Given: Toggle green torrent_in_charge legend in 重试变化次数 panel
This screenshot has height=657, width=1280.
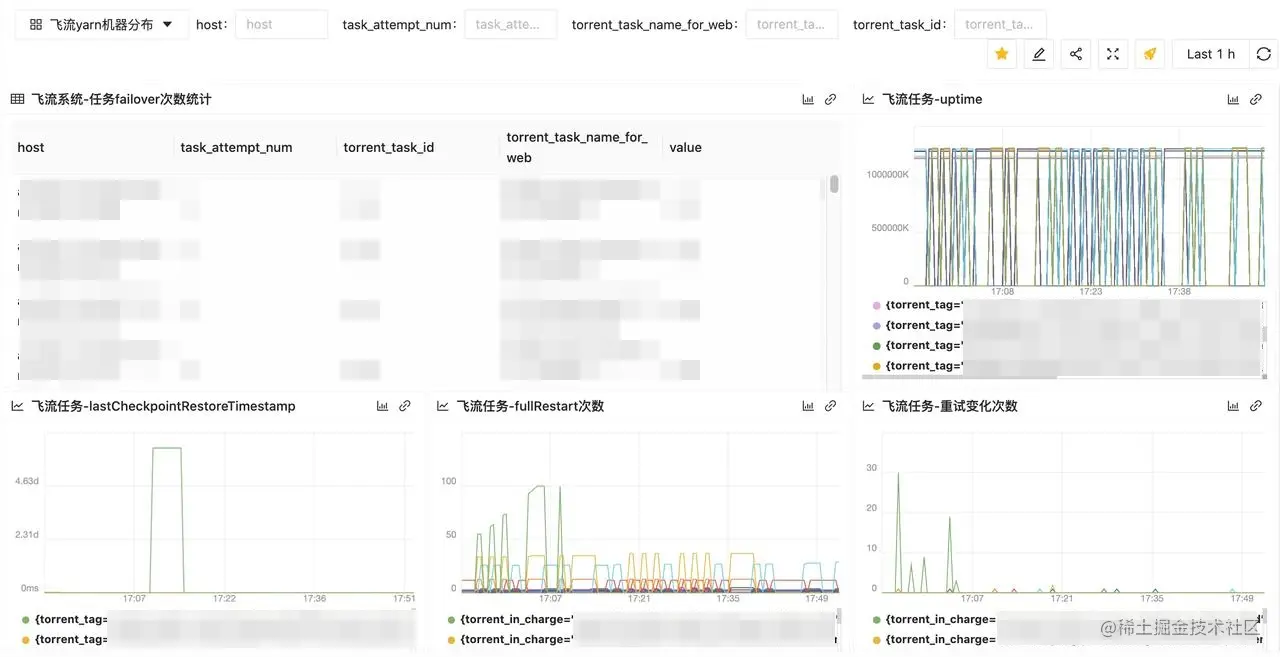Looking at the screenshot, I should (x=877, y=619).
